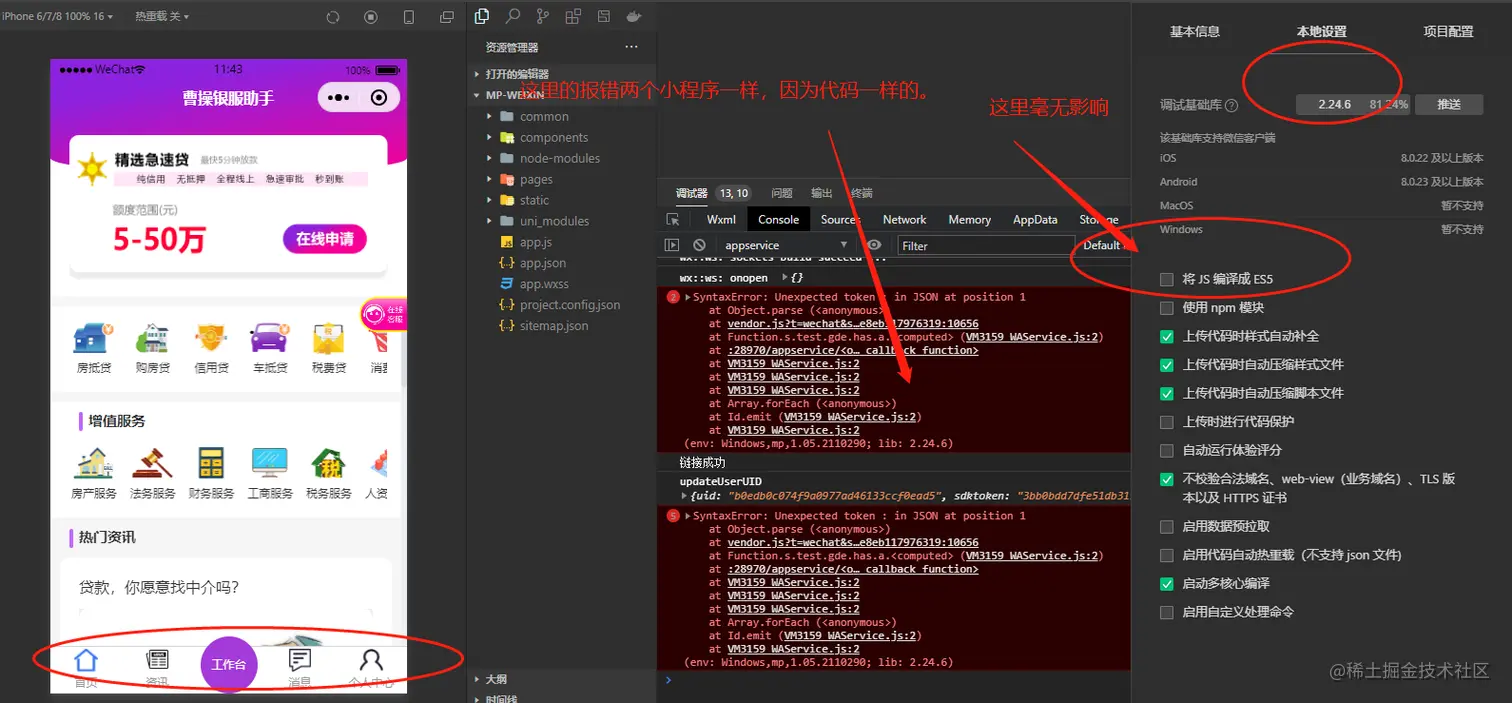Uncheck 上传代码时样式自动补全
1512x703 pixels.
tap(1166, 337)
